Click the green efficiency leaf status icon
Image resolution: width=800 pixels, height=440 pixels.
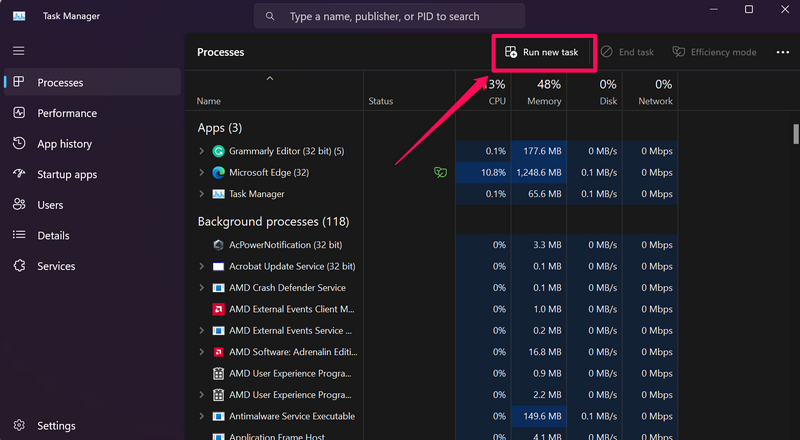tap(440, 172)
